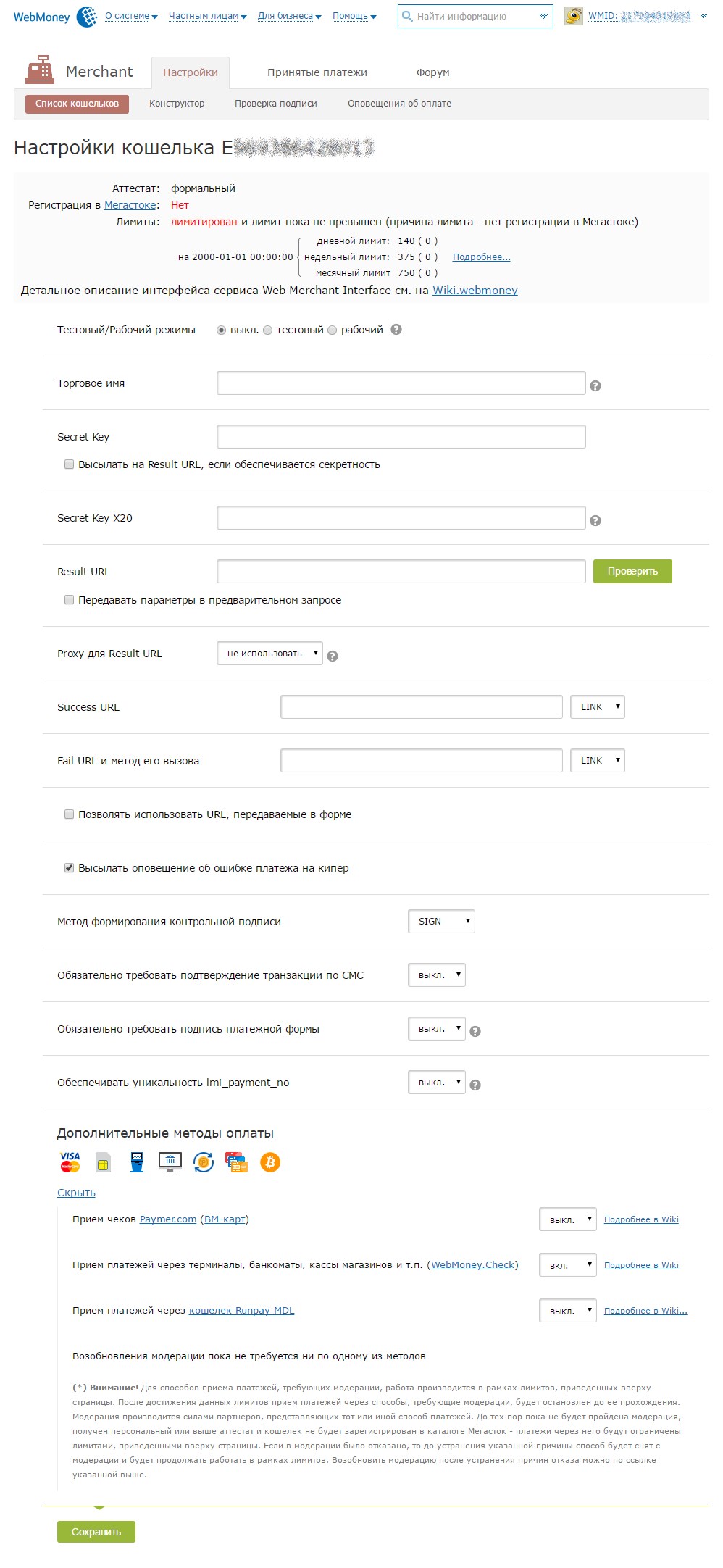Uncheck the payment error notification to keeper
Viewport: 723px width, 1568px height.
coord(70,868)
